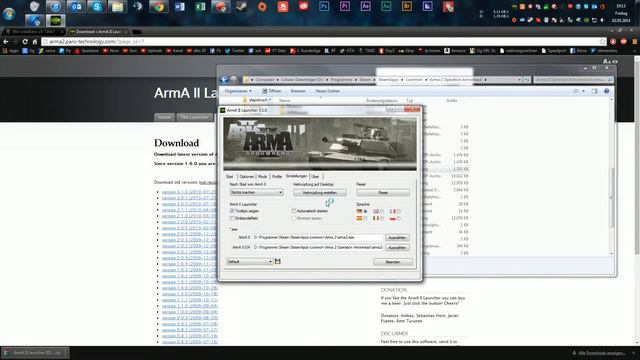Select Spanish language radio button
This screenshot has width=640, height=360.
click(x=365, y=219)
